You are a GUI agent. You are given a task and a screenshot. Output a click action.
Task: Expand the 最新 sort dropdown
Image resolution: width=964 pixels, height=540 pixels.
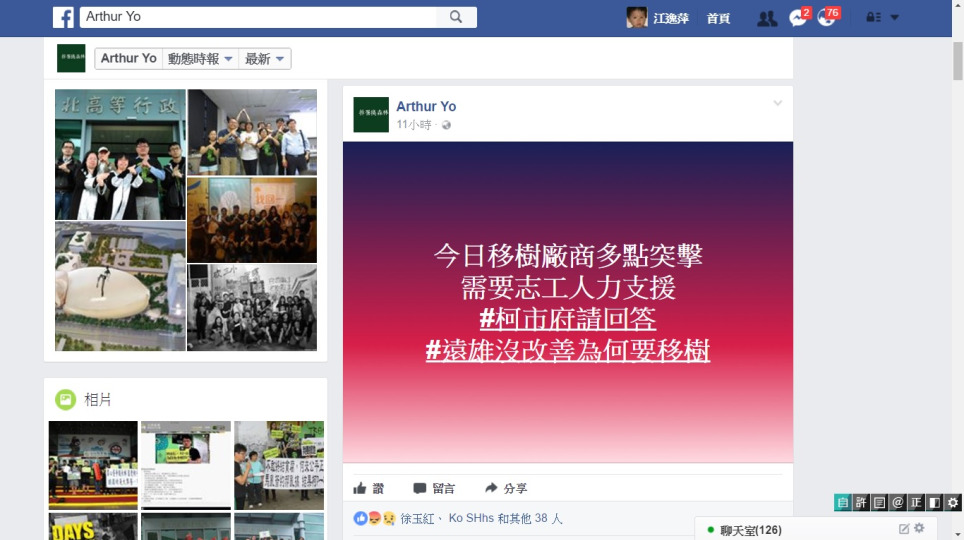[x=264, y=58]
